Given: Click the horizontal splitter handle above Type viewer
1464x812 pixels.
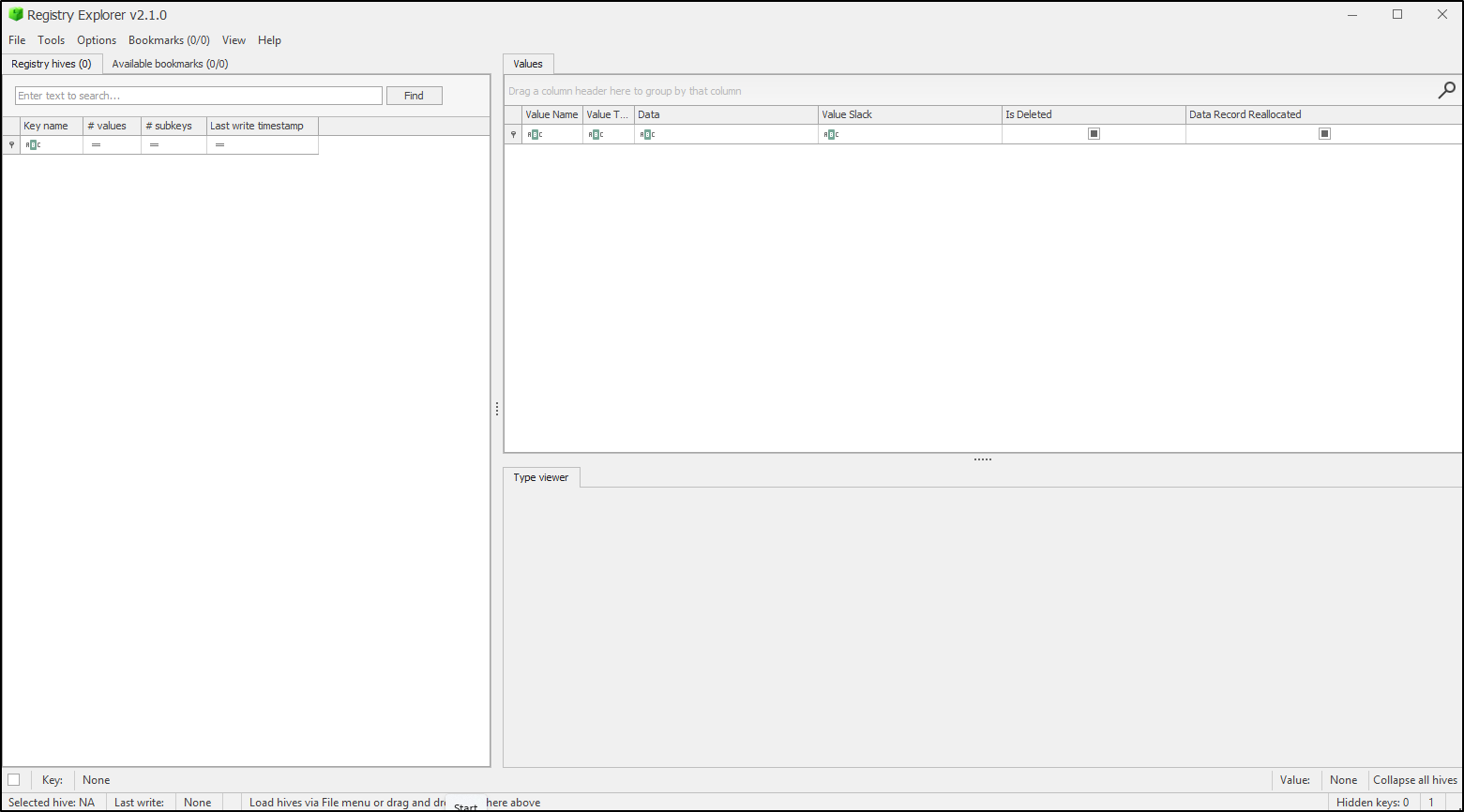Looking at the screenshot, I should click(x=983, y=459).
